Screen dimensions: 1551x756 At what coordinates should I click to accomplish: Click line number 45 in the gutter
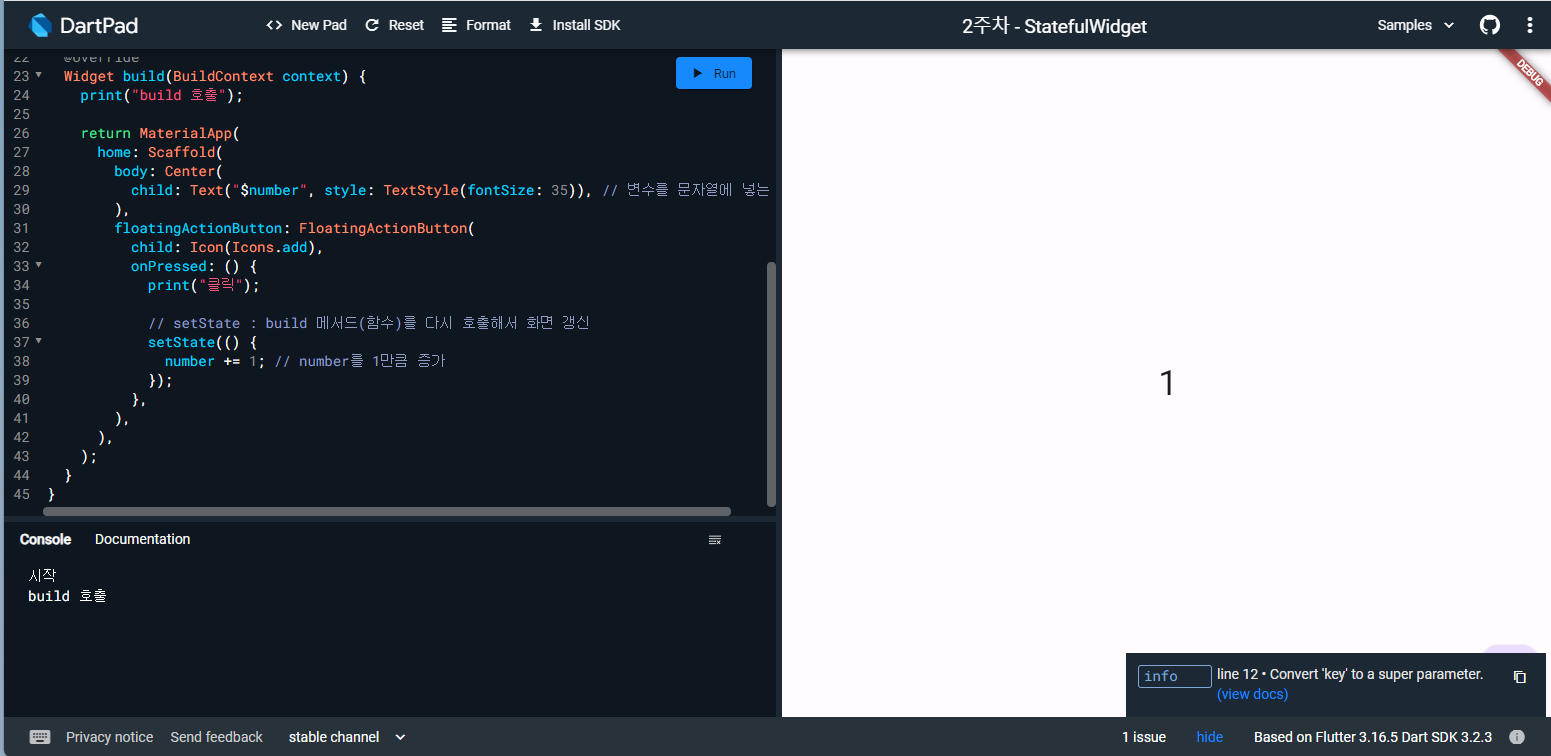coord(21,494)
